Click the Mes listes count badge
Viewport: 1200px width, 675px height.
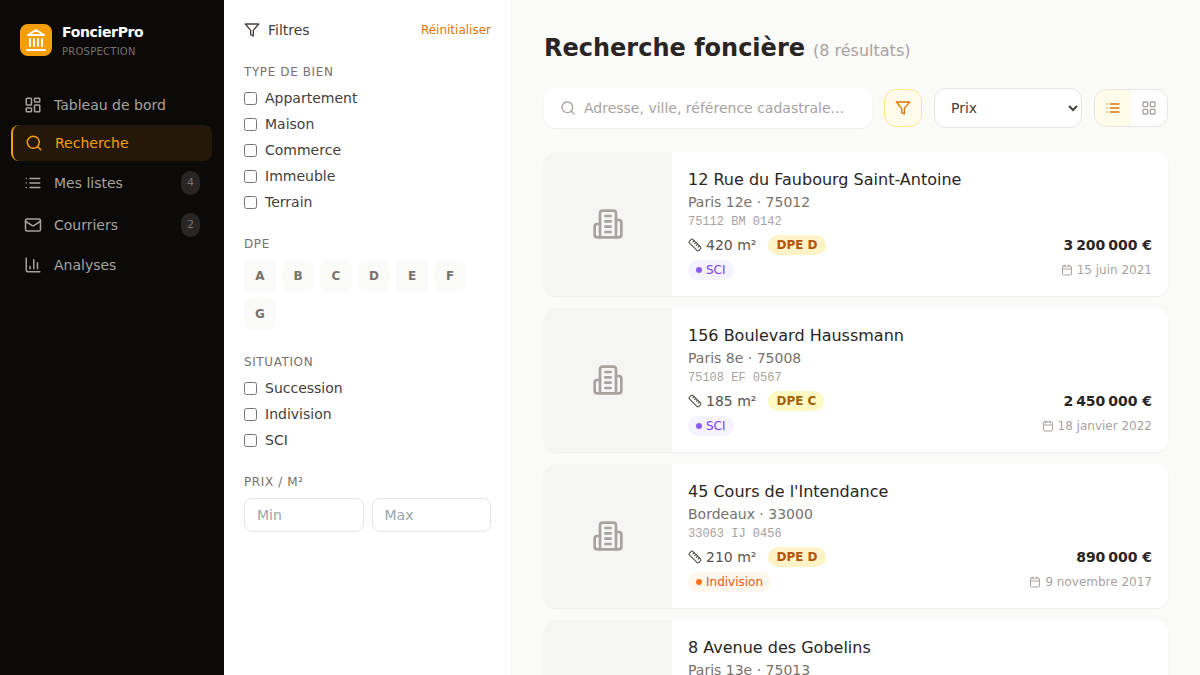point(190,183)
